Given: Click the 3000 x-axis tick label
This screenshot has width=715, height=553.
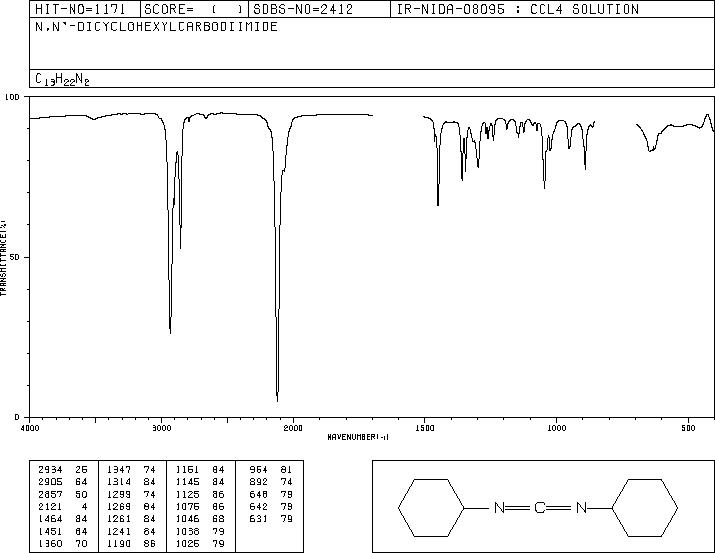Looking at the screenshot, I should [161, 428].
